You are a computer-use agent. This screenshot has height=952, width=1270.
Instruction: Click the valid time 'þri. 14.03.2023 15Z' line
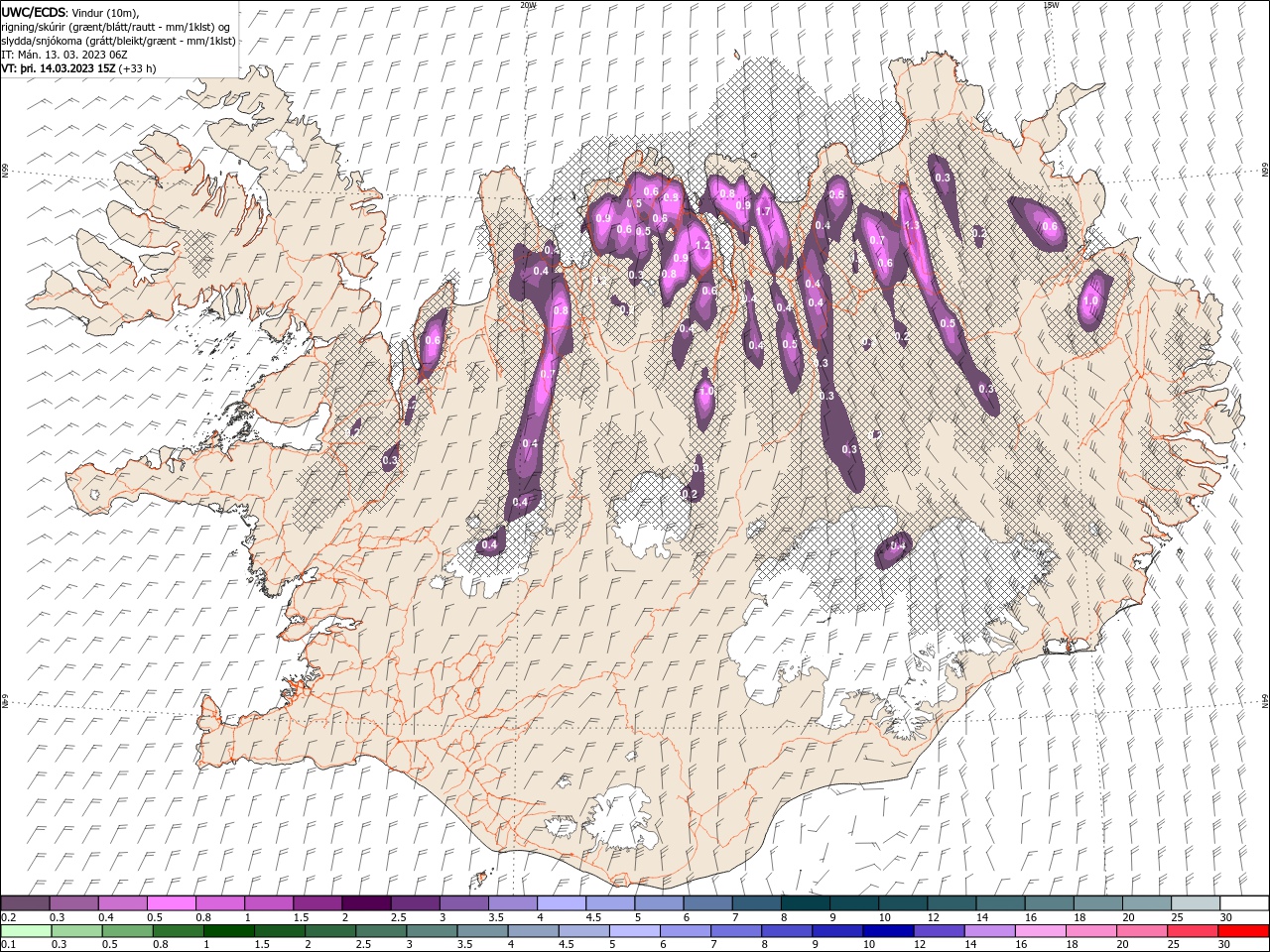tap(60, 68)
